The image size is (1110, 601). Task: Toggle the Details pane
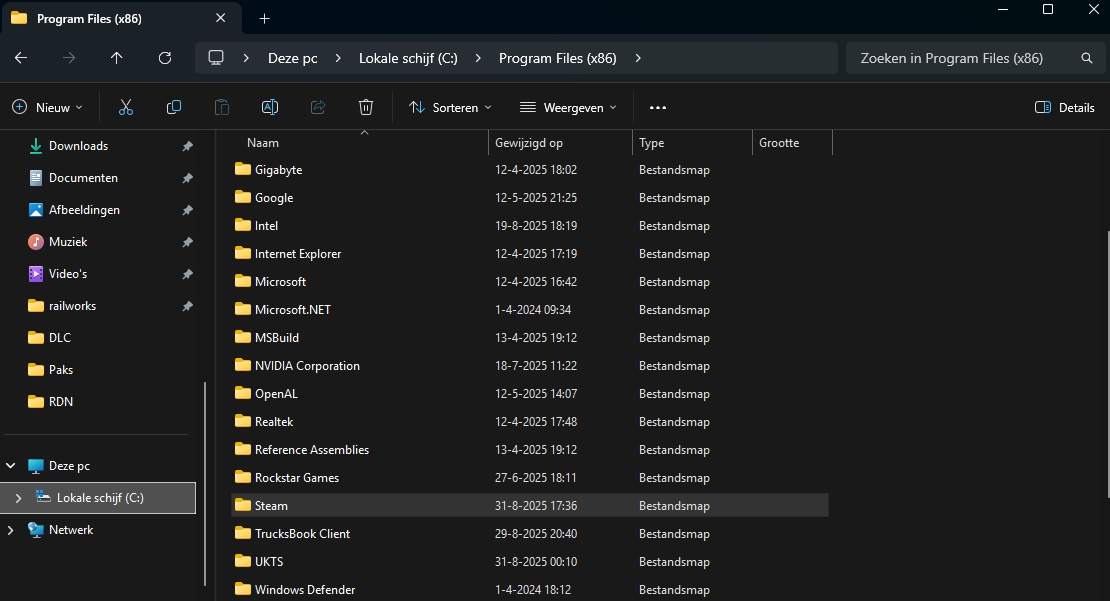[1064, 108]
